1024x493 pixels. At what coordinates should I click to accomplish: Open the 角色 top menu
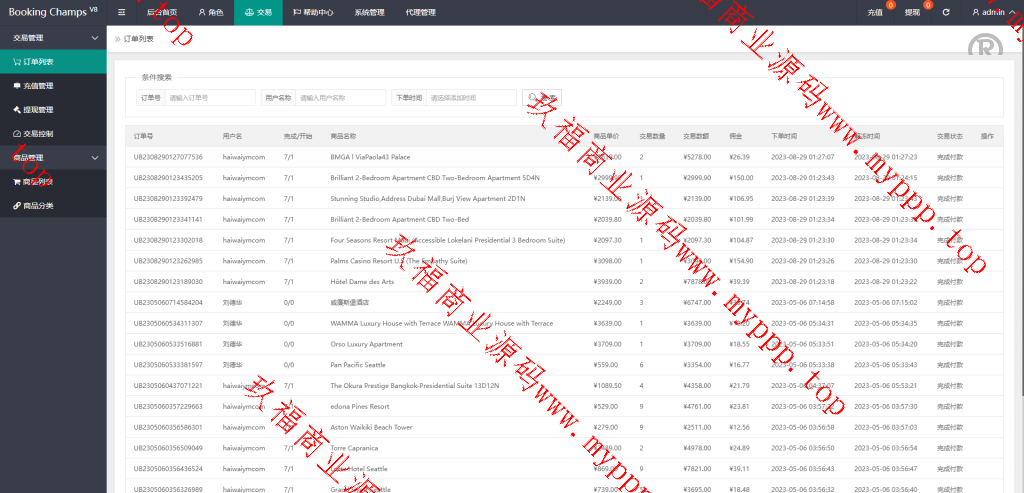point(210,12)
